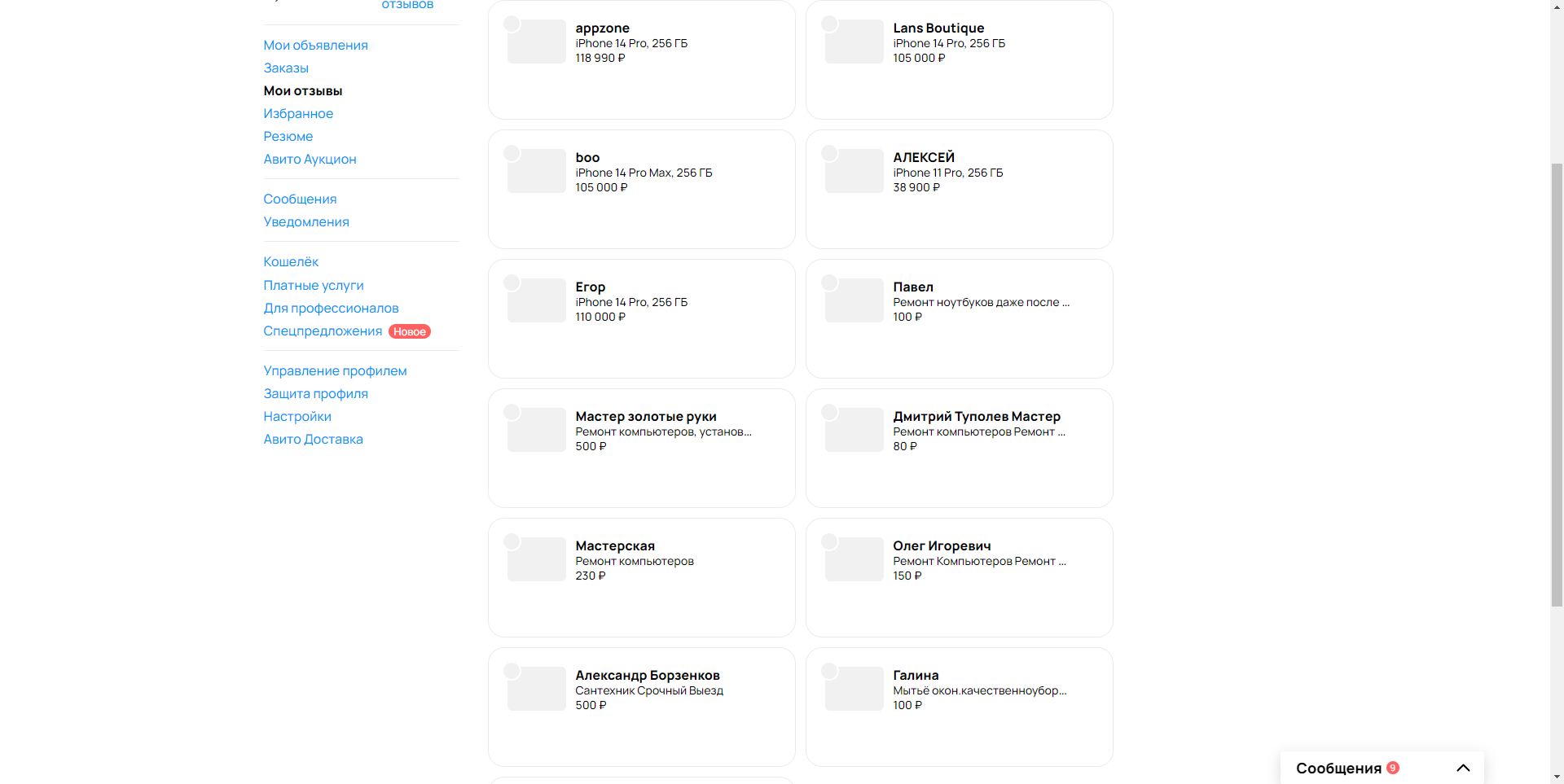Open Настройки page

297,416
